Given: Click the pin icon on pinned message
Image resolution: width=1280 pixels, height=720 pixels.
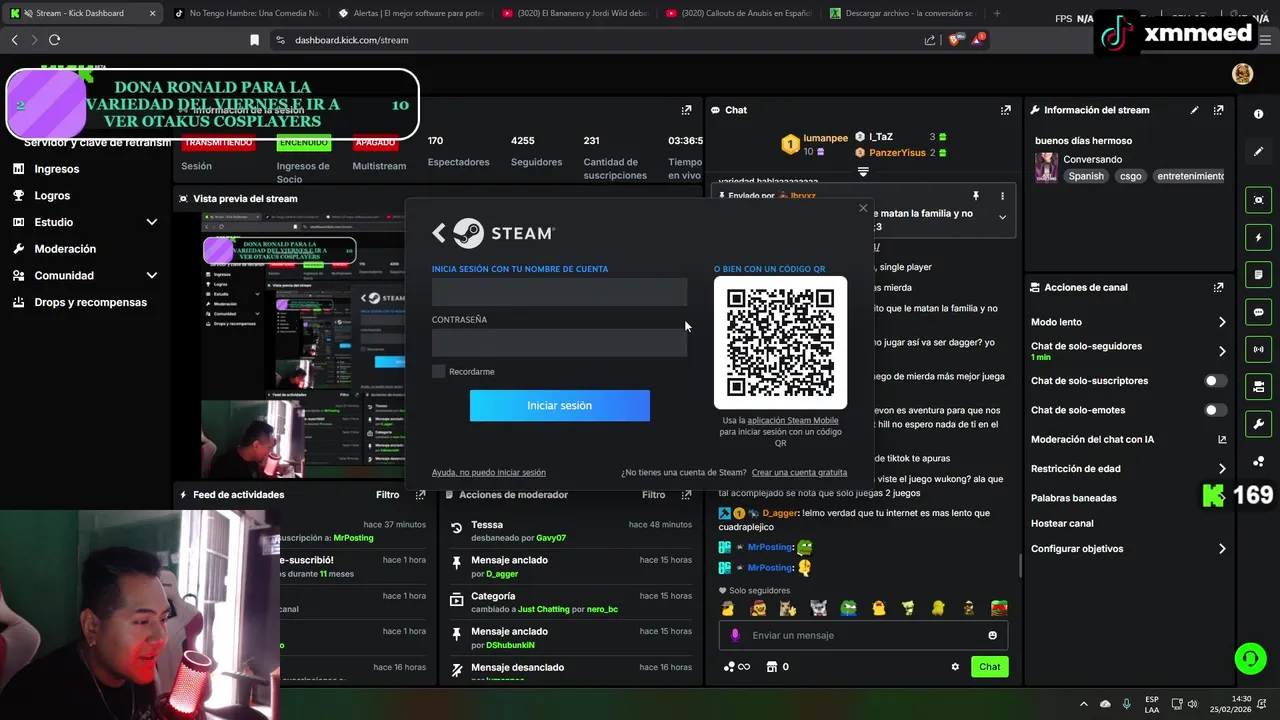Looking at the screenshot, I should pyautogui.click(x=975, y=196).
